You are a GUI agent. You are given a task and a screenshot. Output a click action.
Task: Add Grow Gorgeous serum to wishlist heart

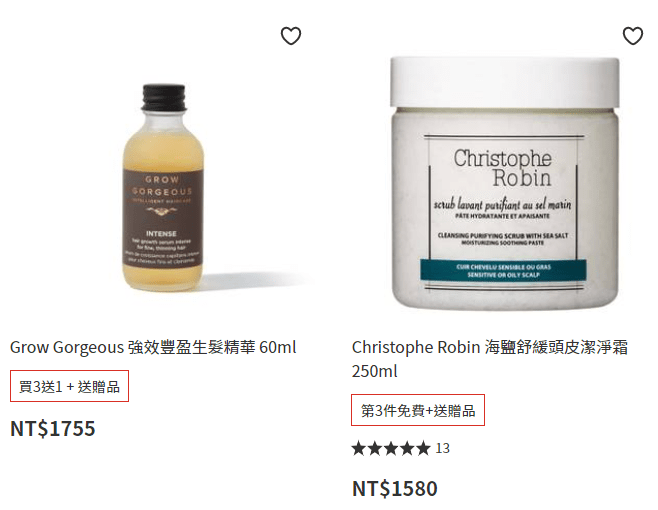(291, 36)
